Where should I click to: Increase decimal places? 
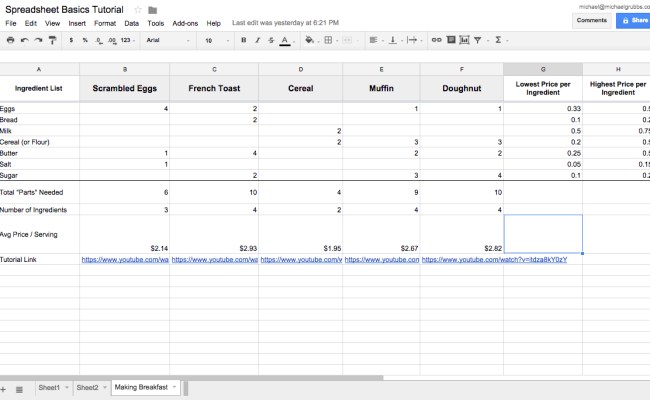[112, 40]
